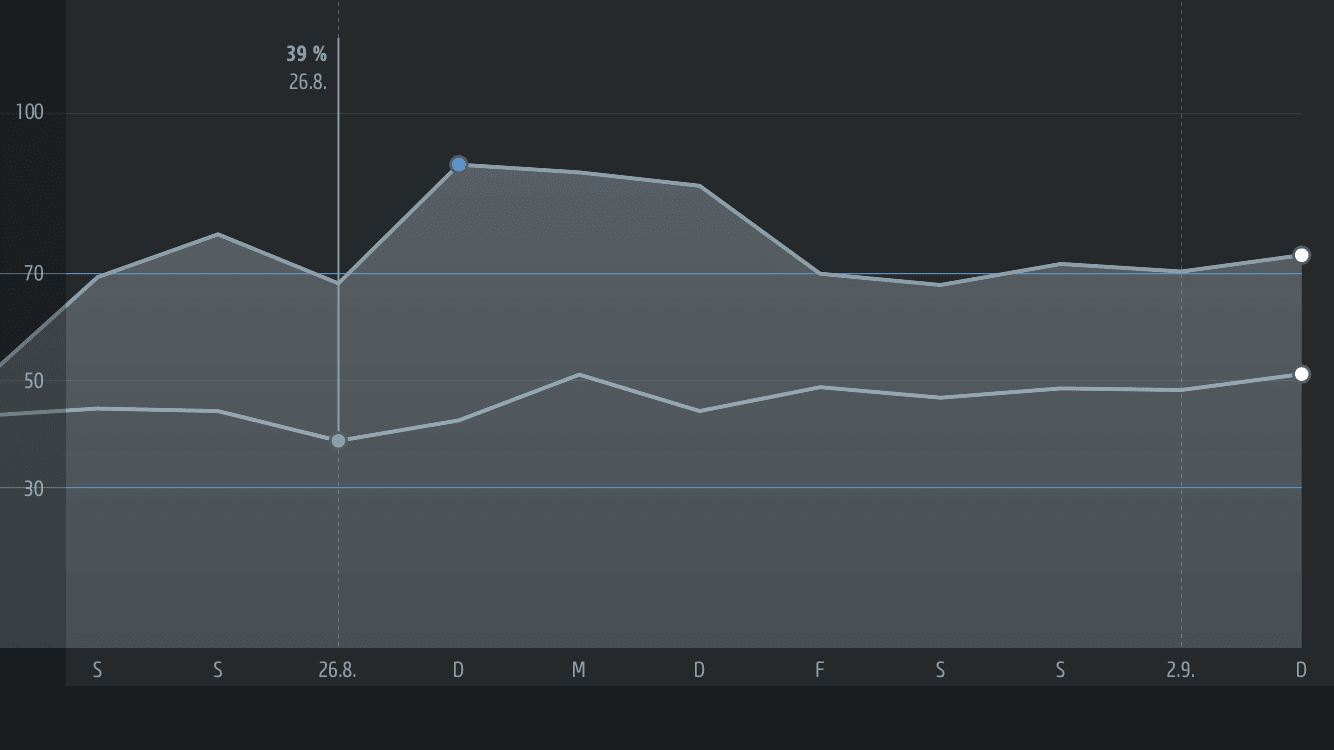
Task: Select the 26.8. date axis label
Action: (338, 670)
